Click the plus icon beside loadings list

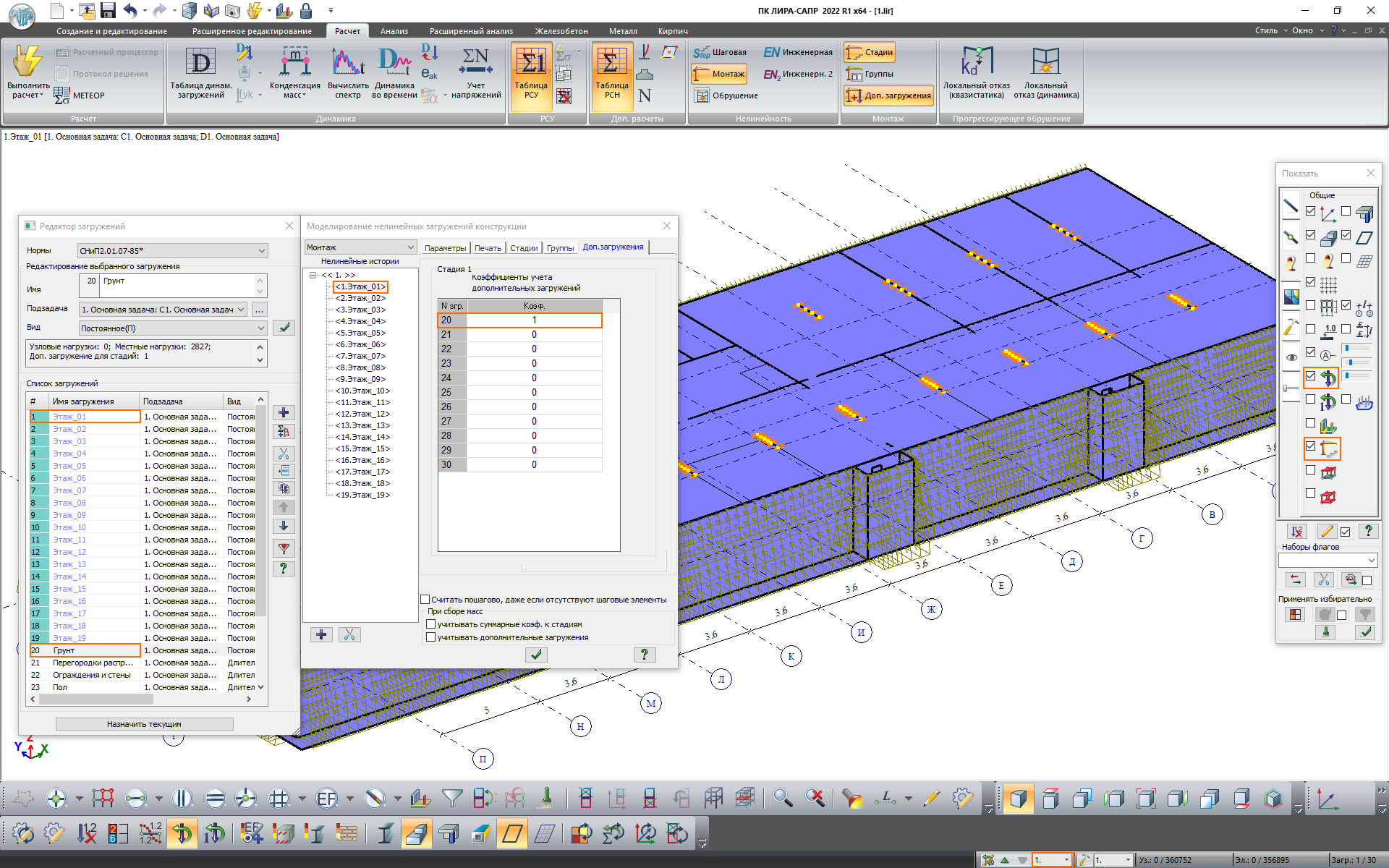[x=284, y=412]
